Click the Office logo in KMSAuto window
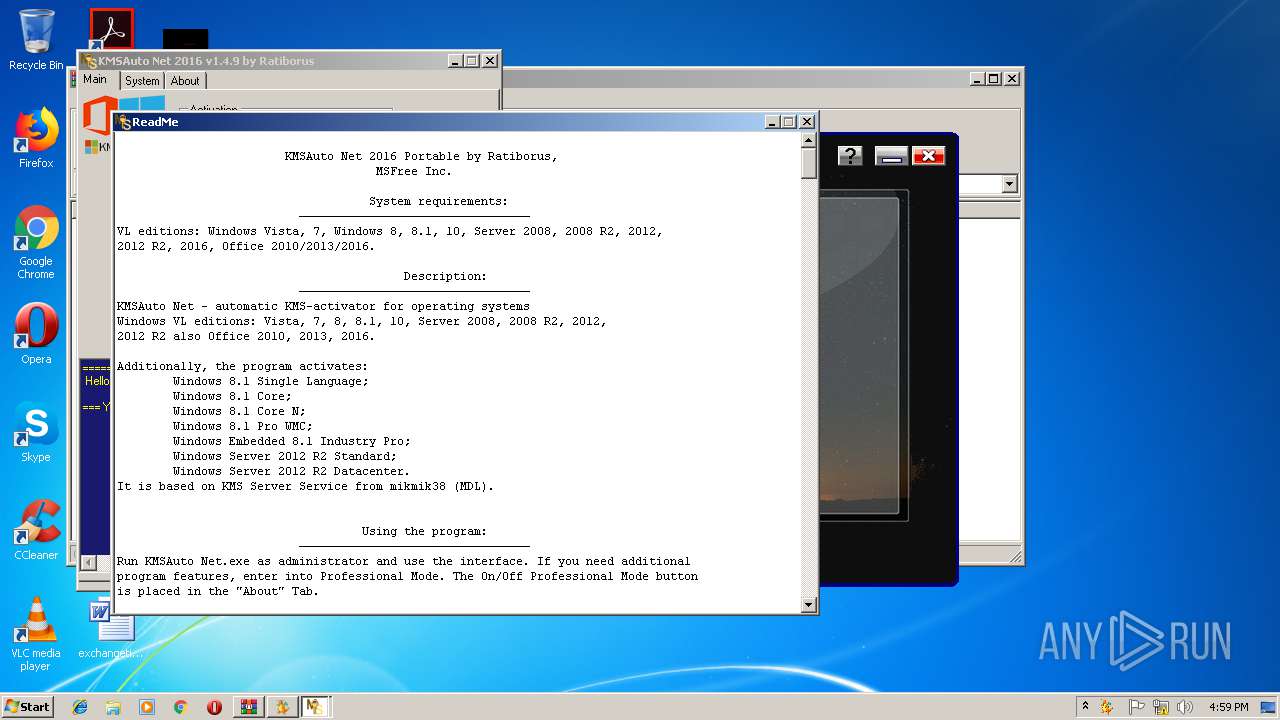This screenshot has height=720, width=1280. tap(96, 115)
